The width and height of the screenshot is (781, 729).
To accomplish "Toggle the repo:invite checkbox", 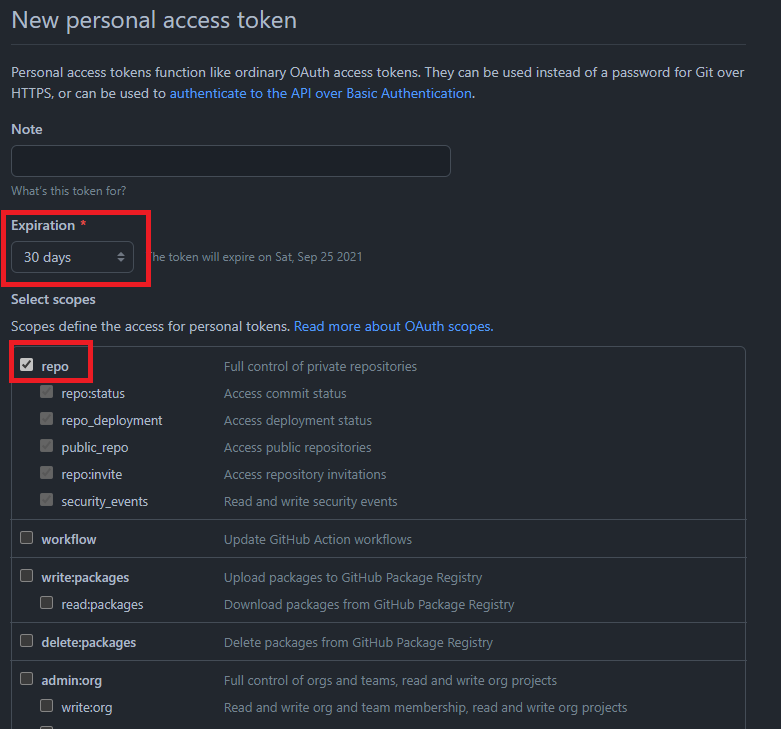I will (x=47, y=474).
